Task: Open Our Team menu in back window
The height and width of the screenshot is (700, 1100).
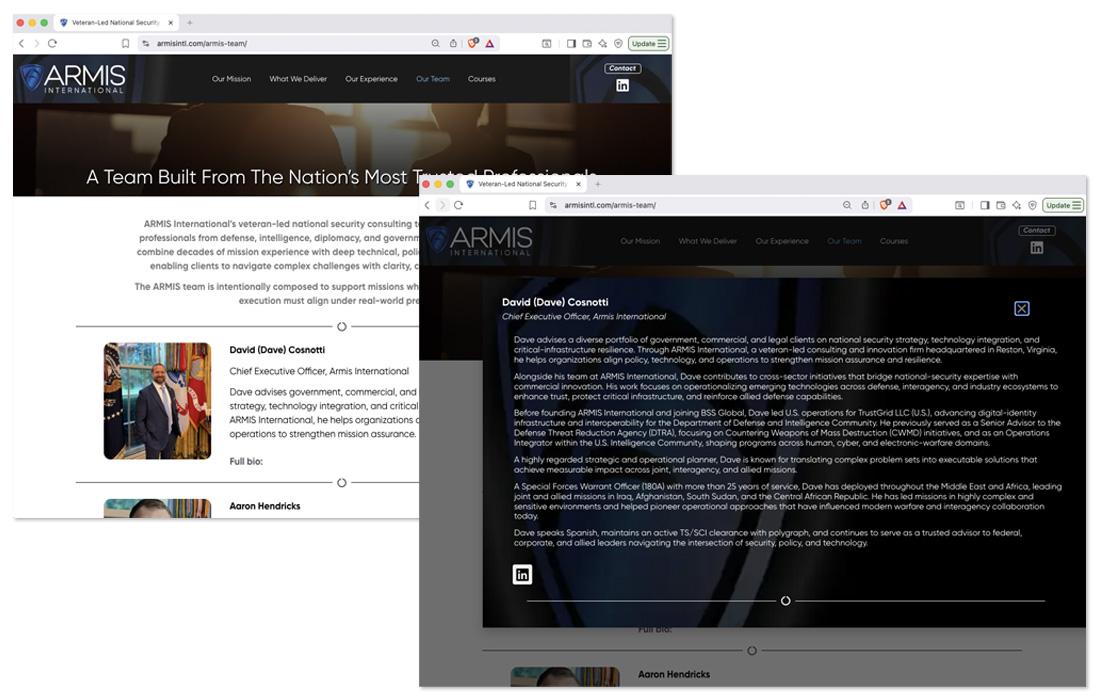Action: [433, 79]
